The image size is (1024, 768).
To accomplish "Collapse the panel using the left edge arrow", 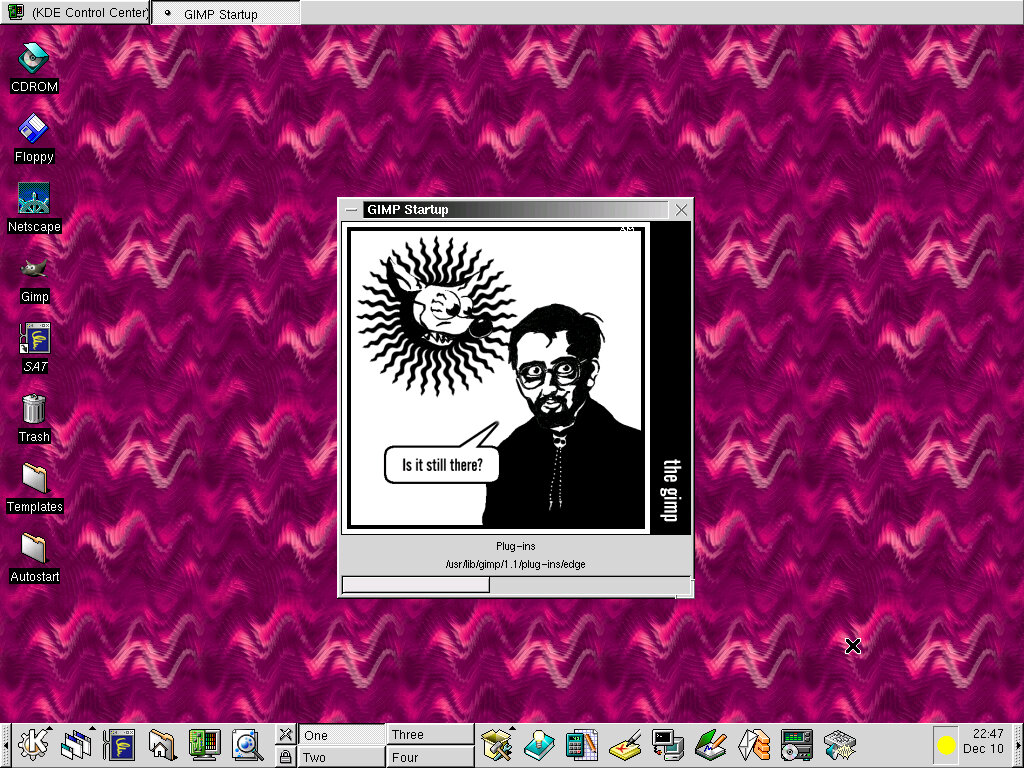I will pyautogui.click(x=5, y=745).
